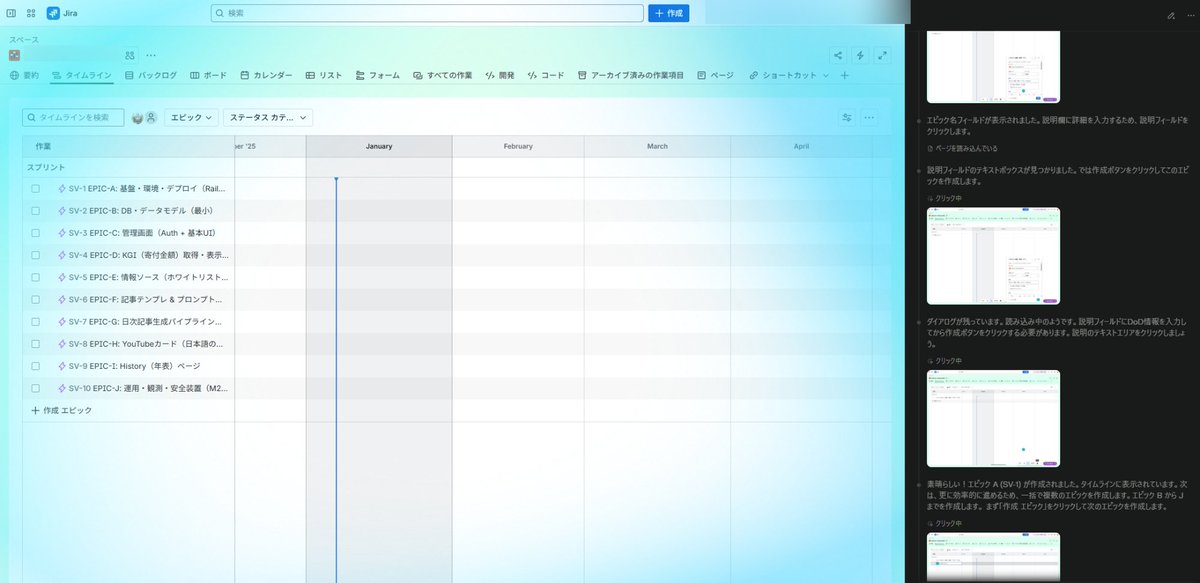Open the コード tab
Image resolution: width=1200 pixels, height=583 pixels.
pos(546,75)
